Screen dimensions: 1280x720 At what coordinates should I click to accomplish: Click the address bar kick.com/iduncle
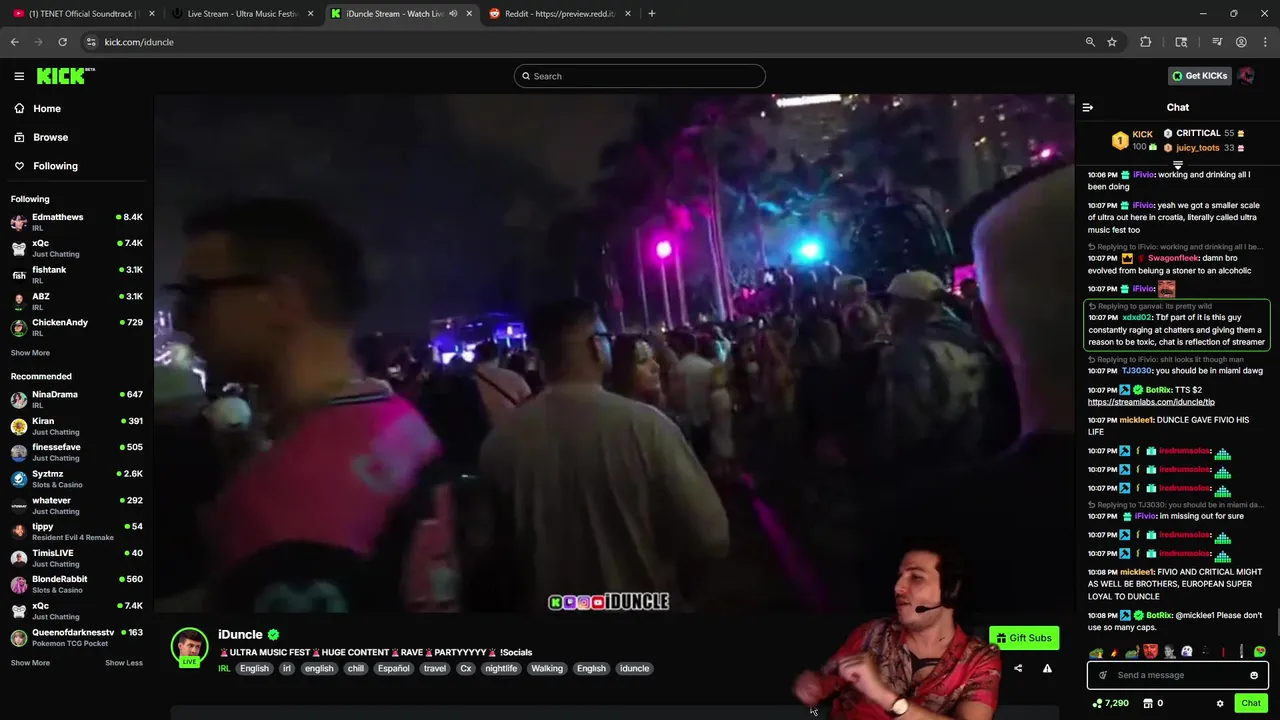(139, 42)
